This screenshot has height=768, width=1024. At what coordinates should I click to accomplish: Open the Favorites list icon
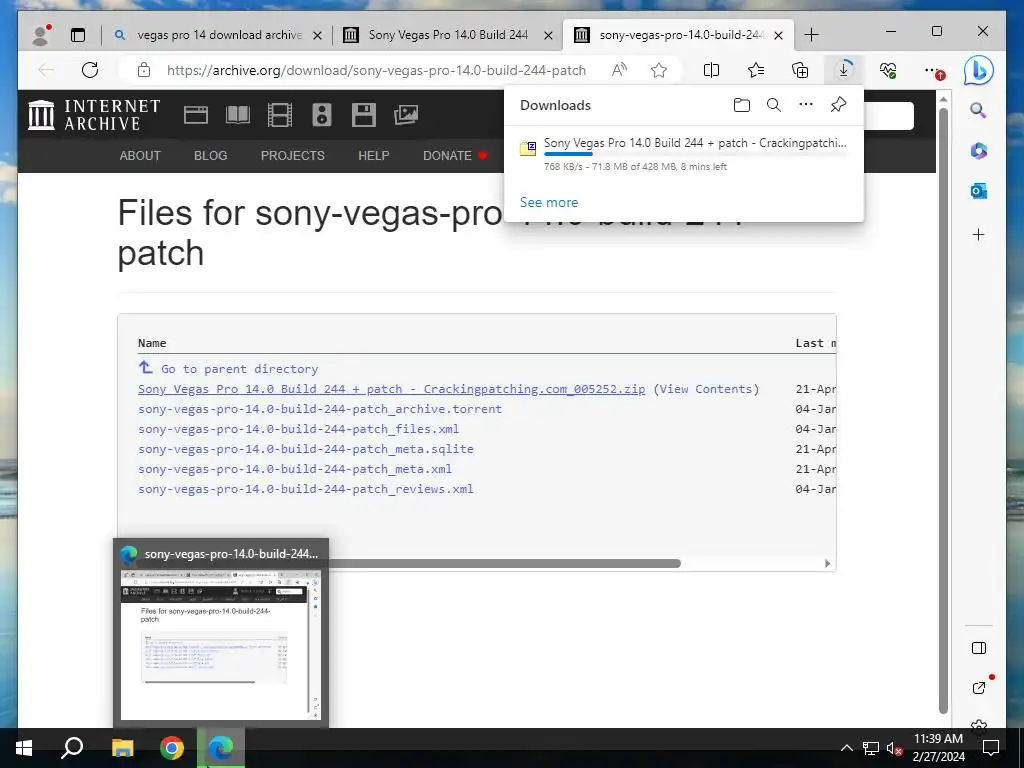(756, 70)
